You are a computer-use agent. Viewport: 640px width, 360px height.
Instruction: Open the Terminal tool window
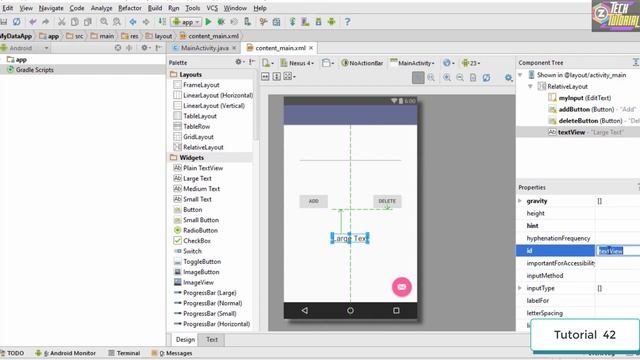pos(124,353)
